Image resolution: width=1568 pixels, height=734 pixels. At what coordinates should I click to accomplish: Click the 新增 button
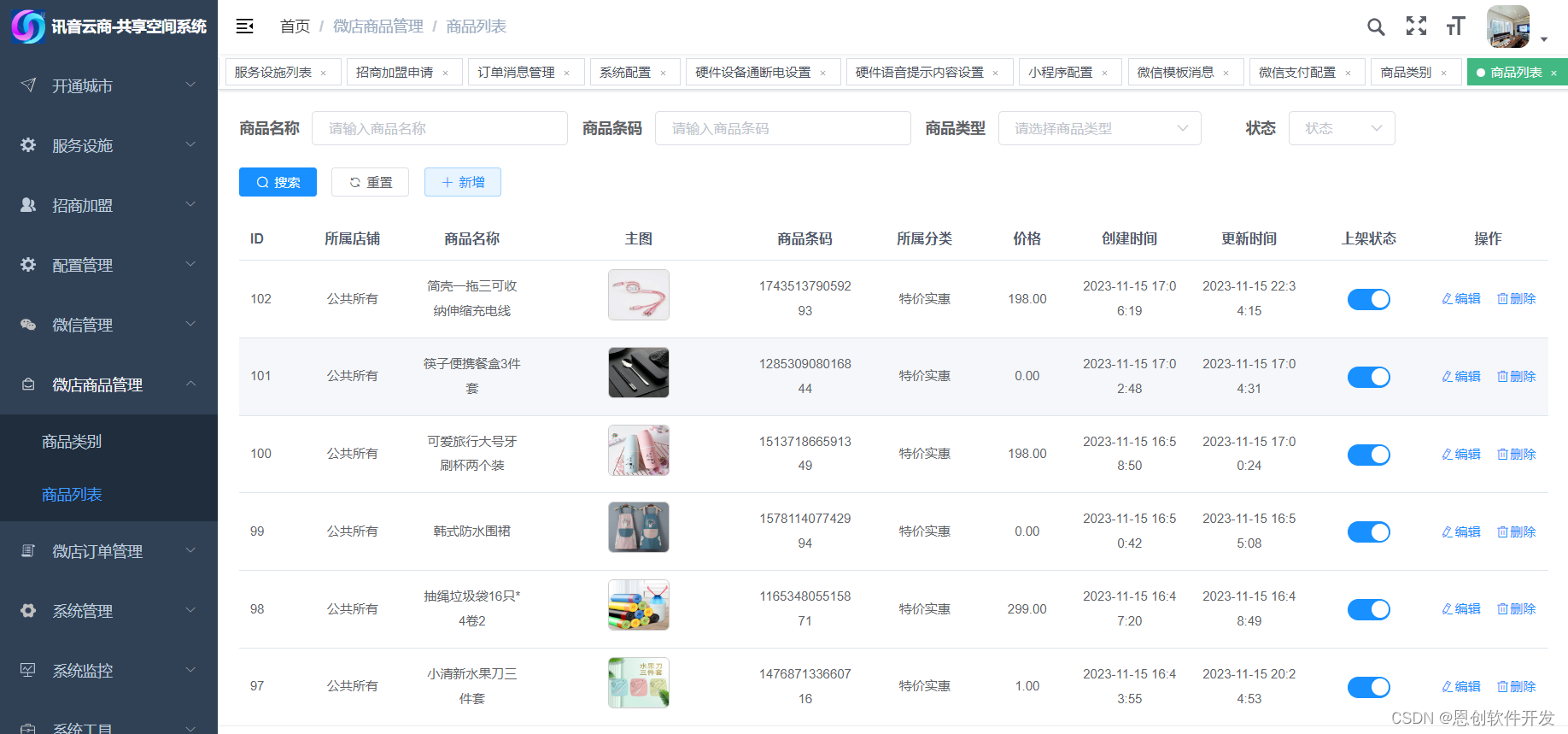(x=463, y=182)
